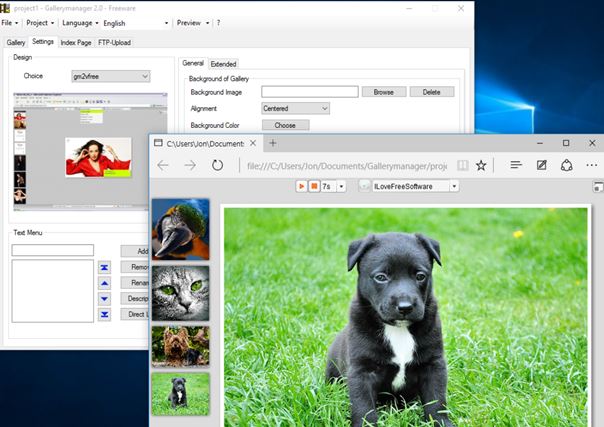This screenshot has width=604, height=427.
Task: Open the browser Hub icon
Action: pos(516,165)
